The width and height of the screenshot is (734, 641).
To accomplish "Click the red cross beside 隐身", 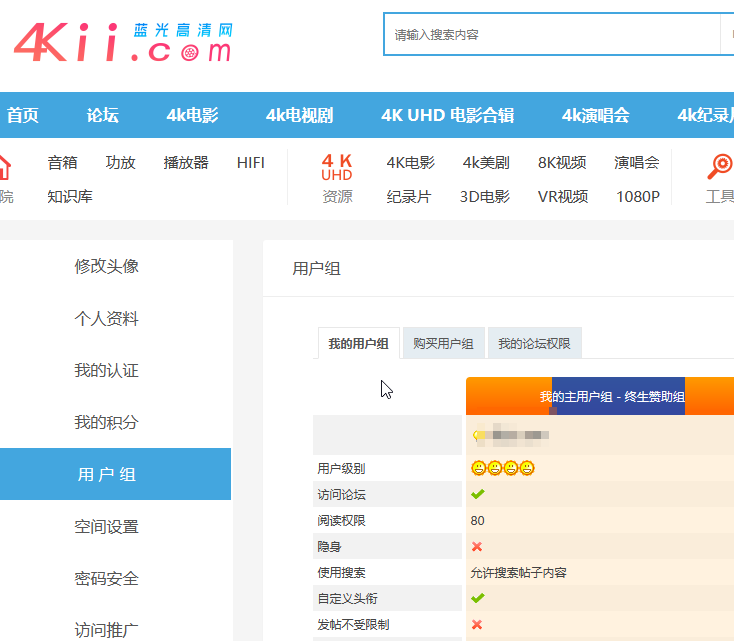I will pos(477,546).
